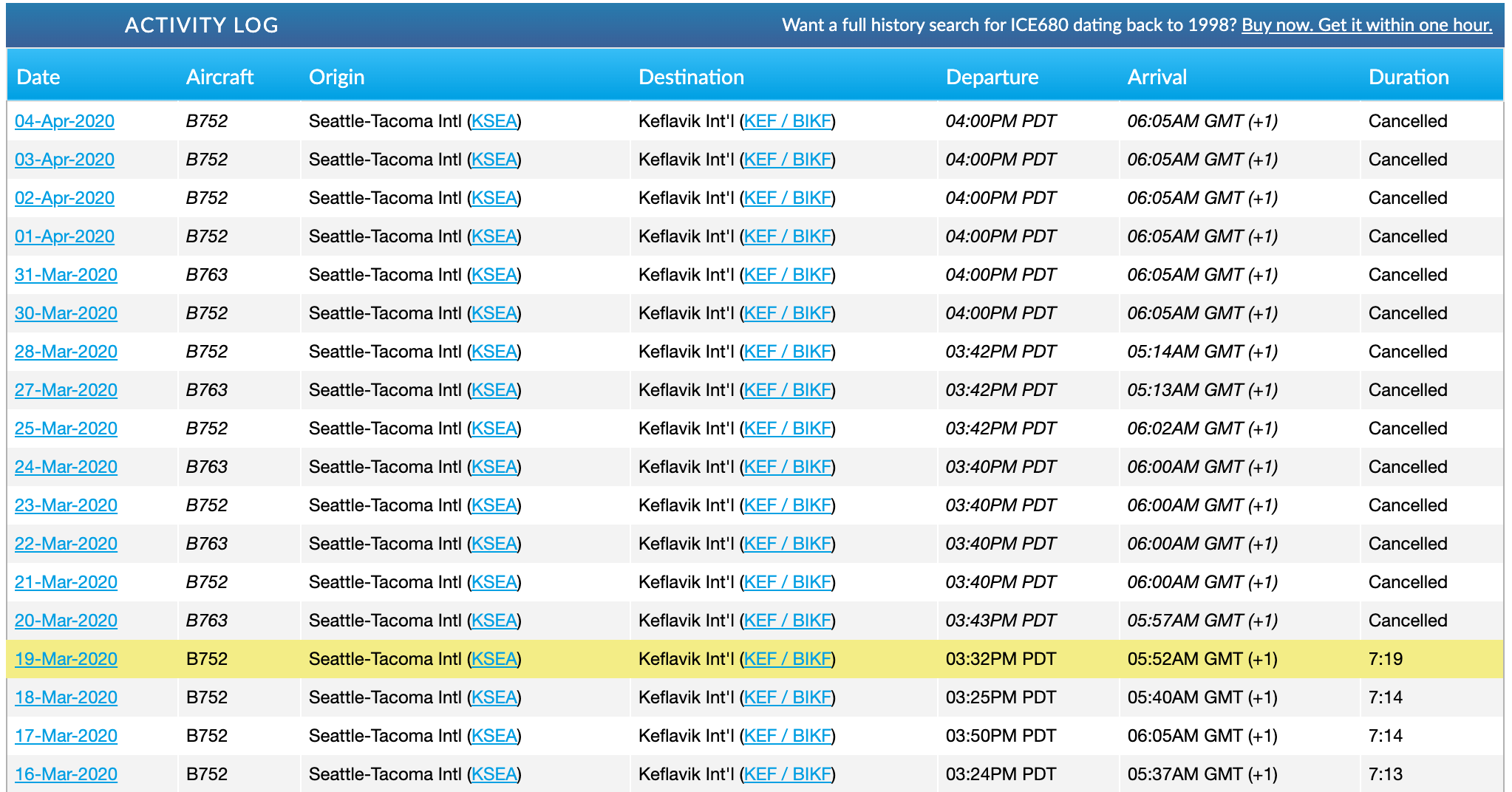The height and width of the screenshot is (792, 1512).
Task: Click KEF / BIKF link in 04-Apr-2020 row
Action: pos(788,121)
